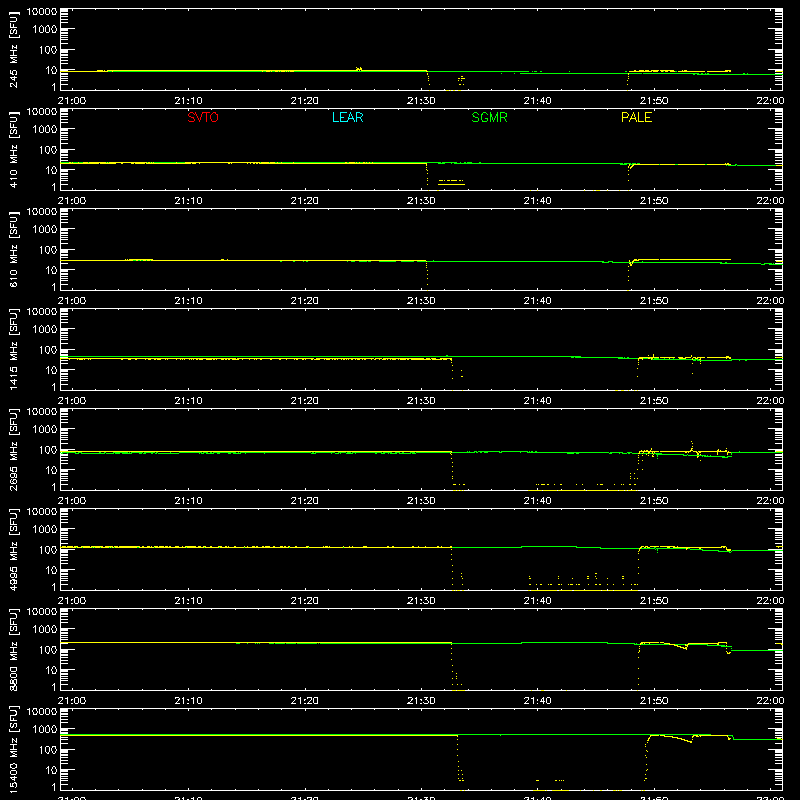The height and width of the screenshot is (800, 800).
Task: Click 21:00 time label beneath the 1415 MHz plot
Action: tap(72, 401)
